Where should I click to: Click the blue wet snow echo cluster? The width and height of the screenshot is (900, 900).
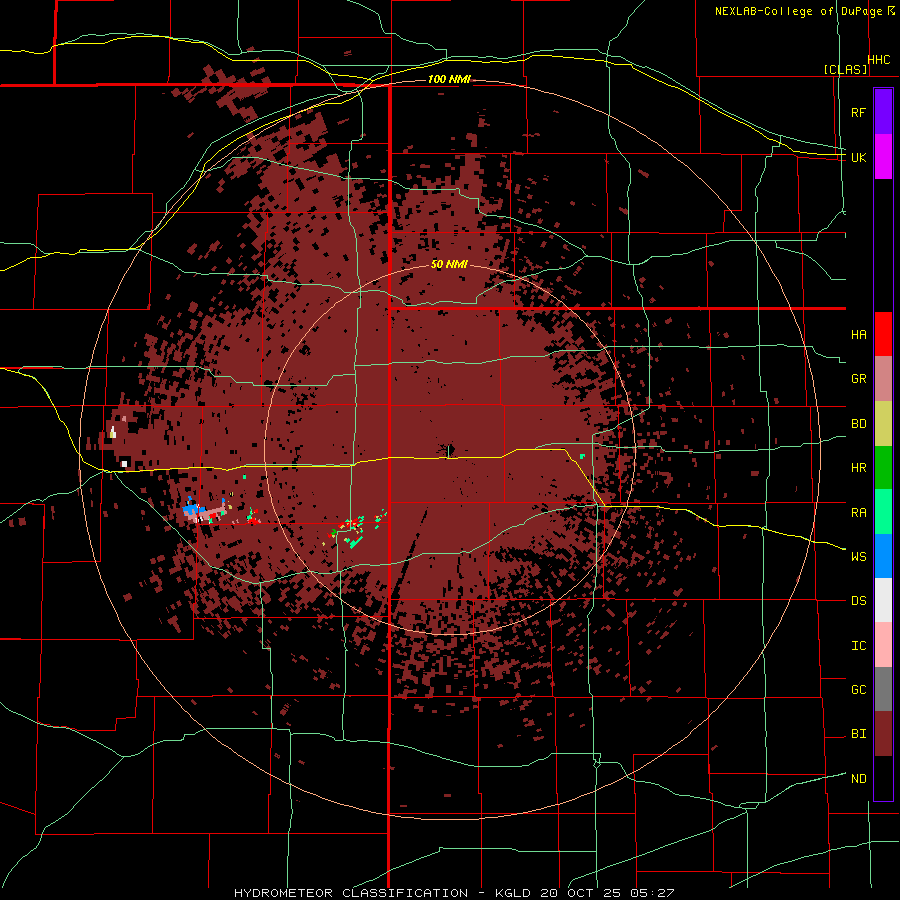[x=192, y=508]
